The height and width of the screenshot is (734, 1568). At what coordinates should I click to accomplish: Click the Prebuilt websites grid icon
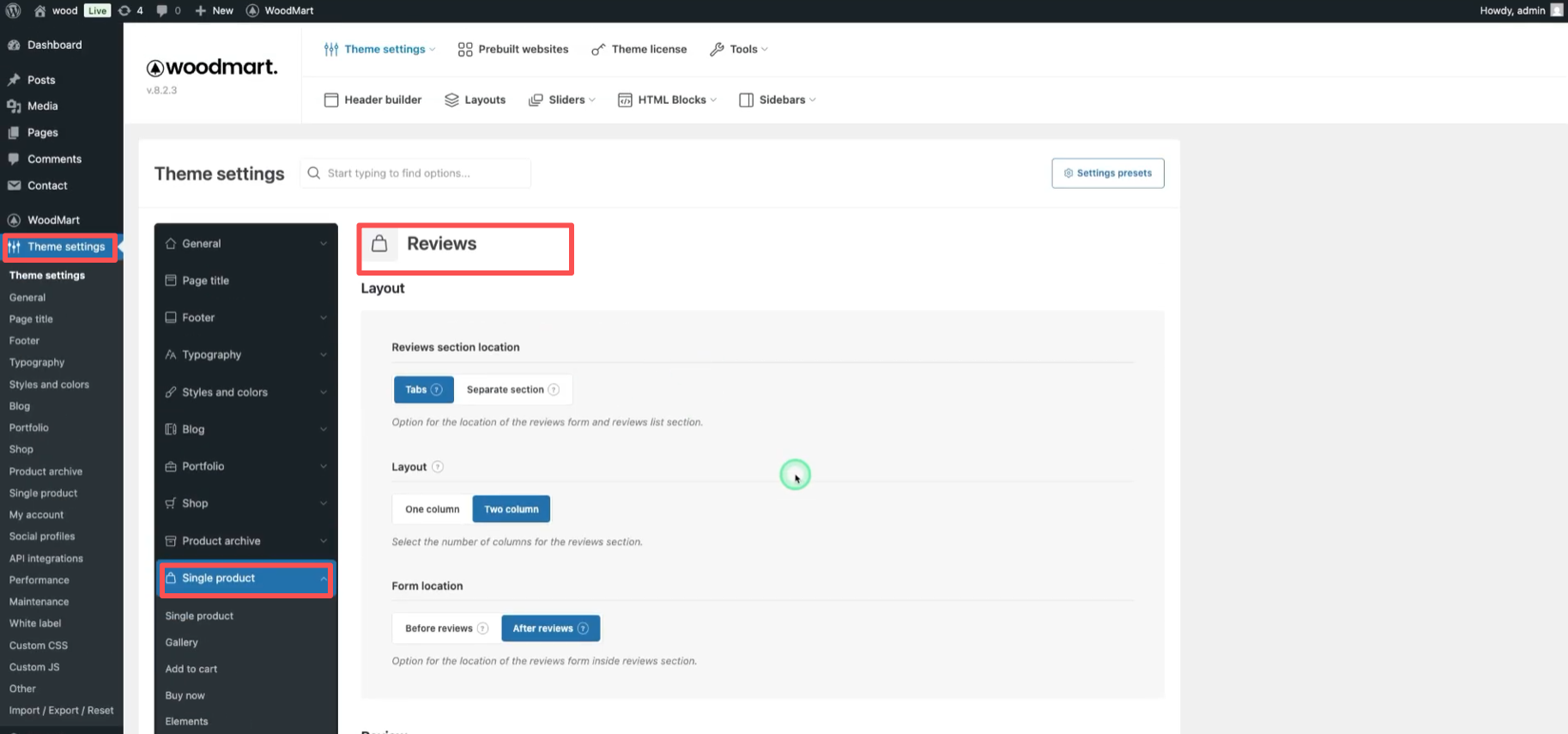(465, 49)
